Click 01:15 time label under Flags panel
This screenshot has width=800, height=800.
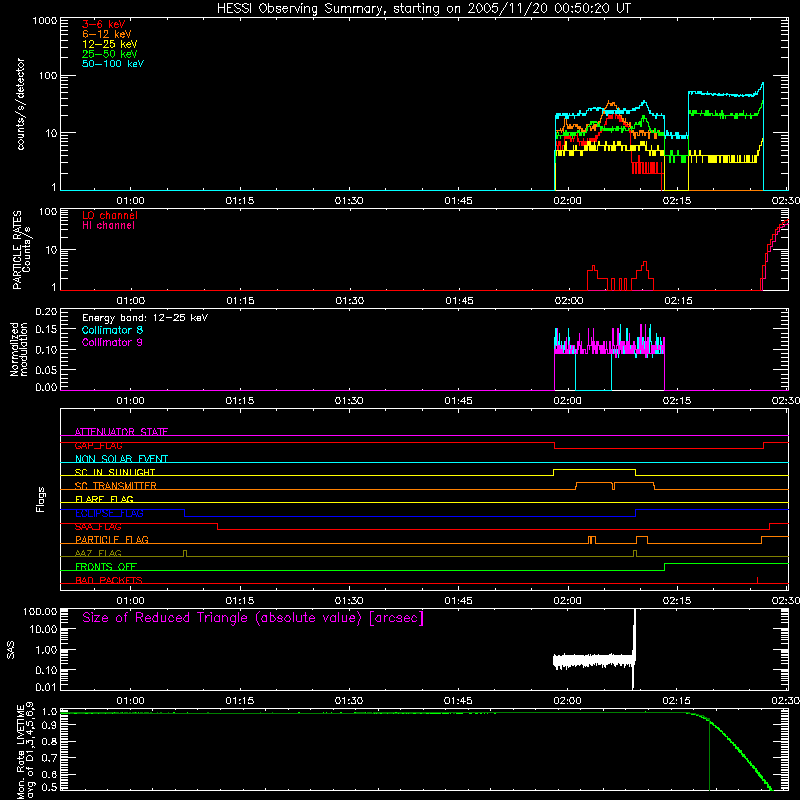240,601
